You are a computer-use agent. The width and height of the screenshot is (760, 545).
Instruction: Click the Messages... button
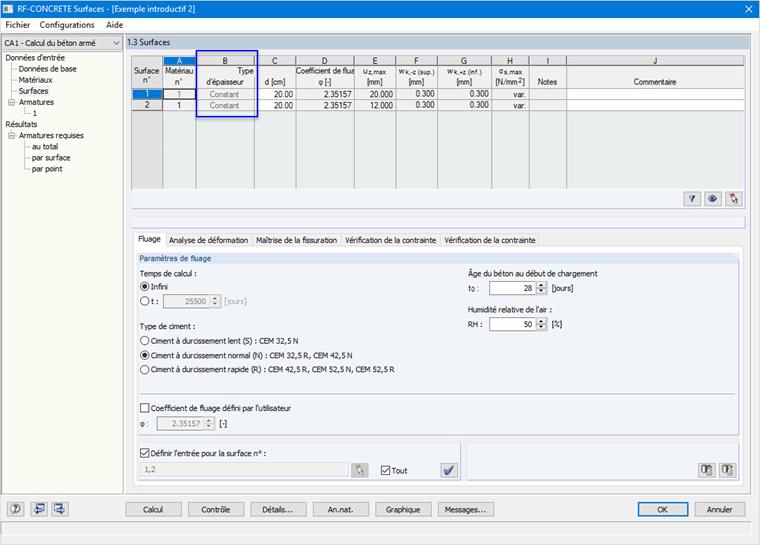(x=465, y=509)
